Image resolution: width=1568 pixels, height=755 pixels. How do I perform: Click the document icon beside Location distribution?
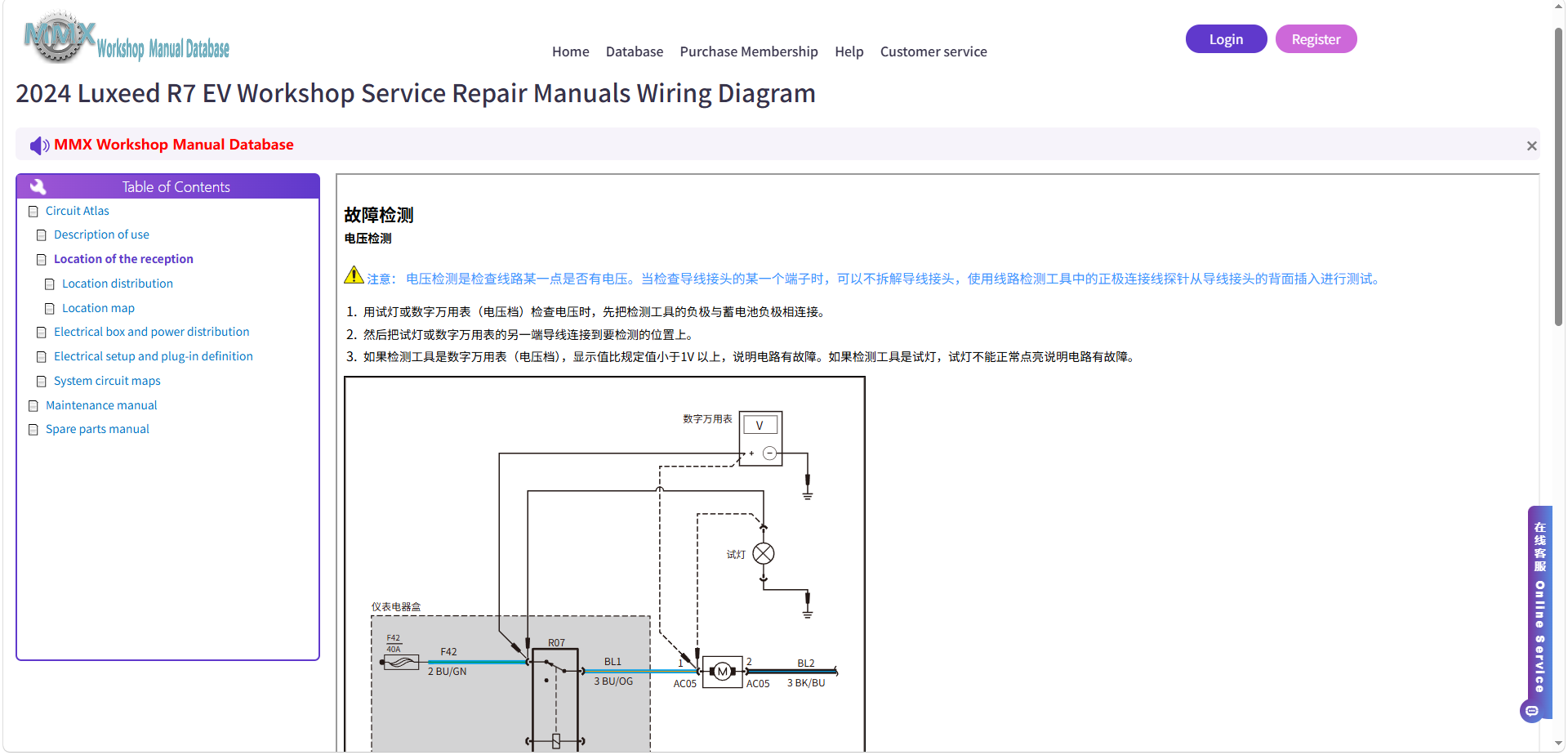(x=50, y=284)
